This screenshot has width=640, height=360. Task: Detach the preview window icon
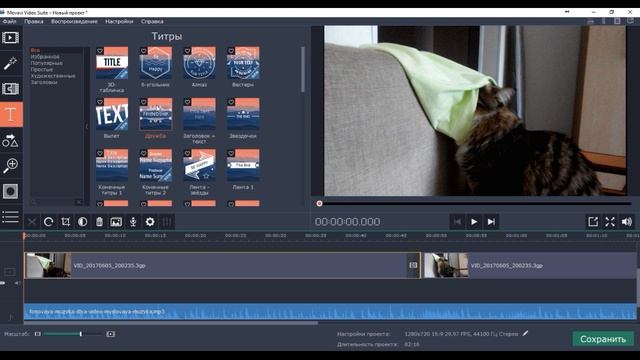point(593,222)
